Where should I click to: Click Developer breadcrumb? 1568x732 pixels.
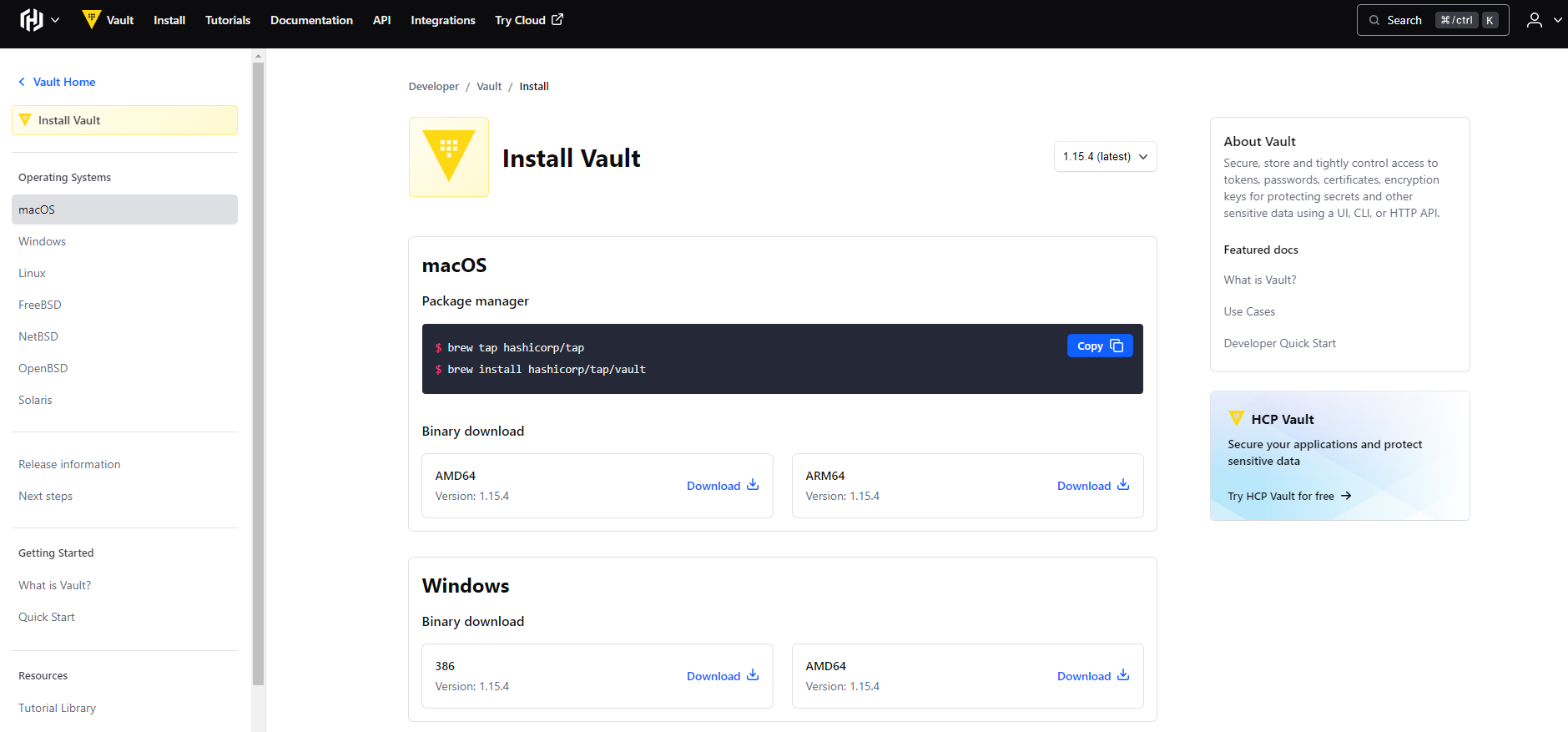[x=433, y=86]
